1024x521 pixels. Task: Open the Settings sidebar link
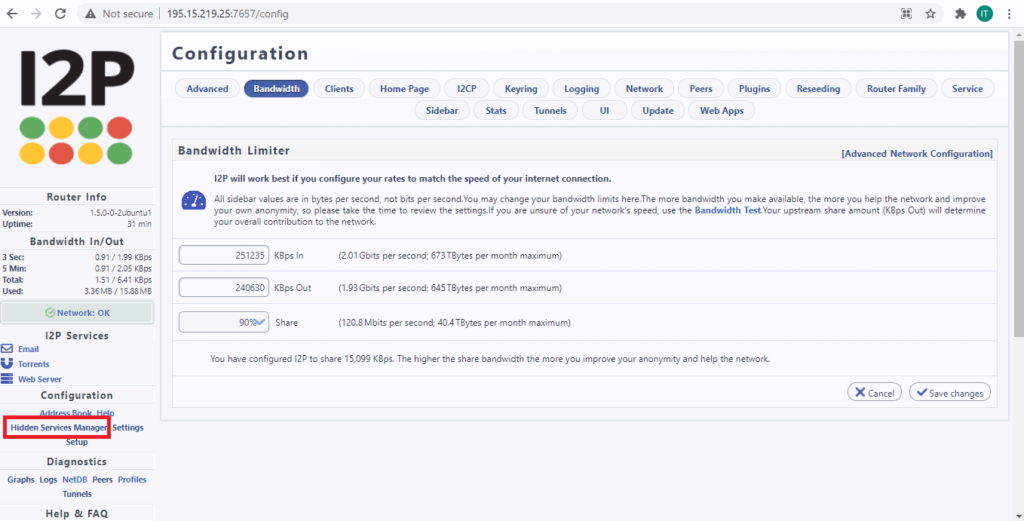[127, 428]
